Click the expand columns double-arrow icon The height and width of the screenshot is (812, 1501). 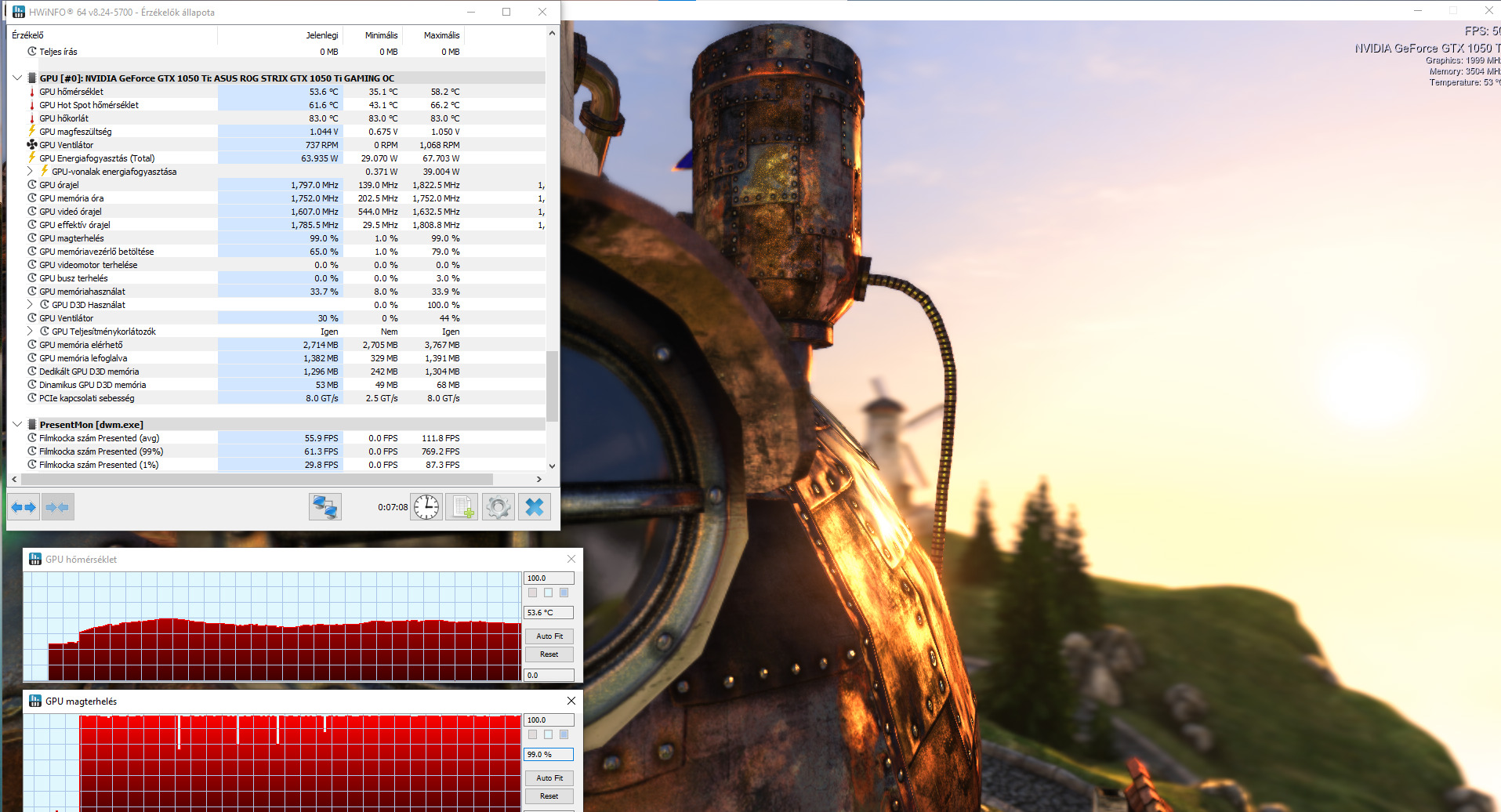coord(24,507)
